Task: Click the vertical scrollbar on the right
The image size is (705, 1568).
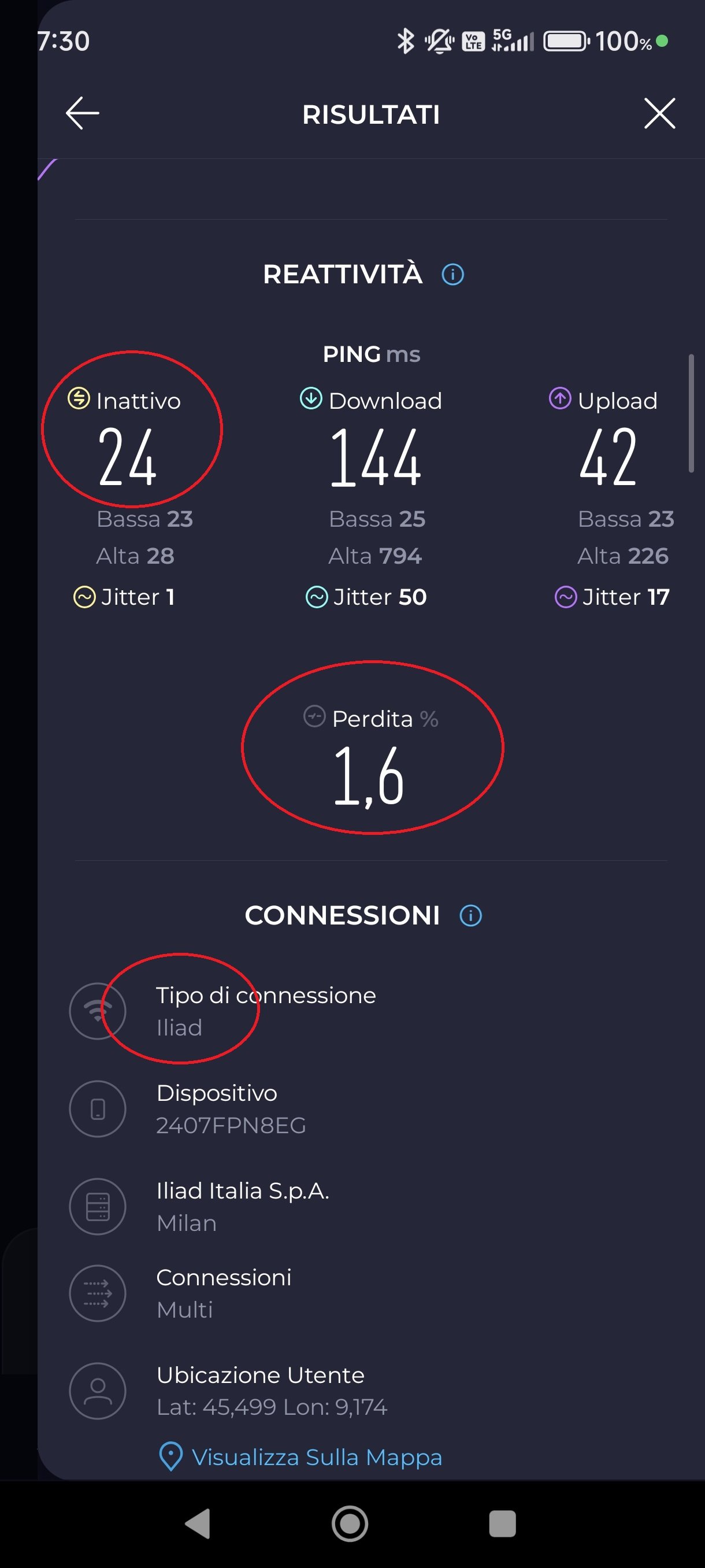Action: click(691, 414)
